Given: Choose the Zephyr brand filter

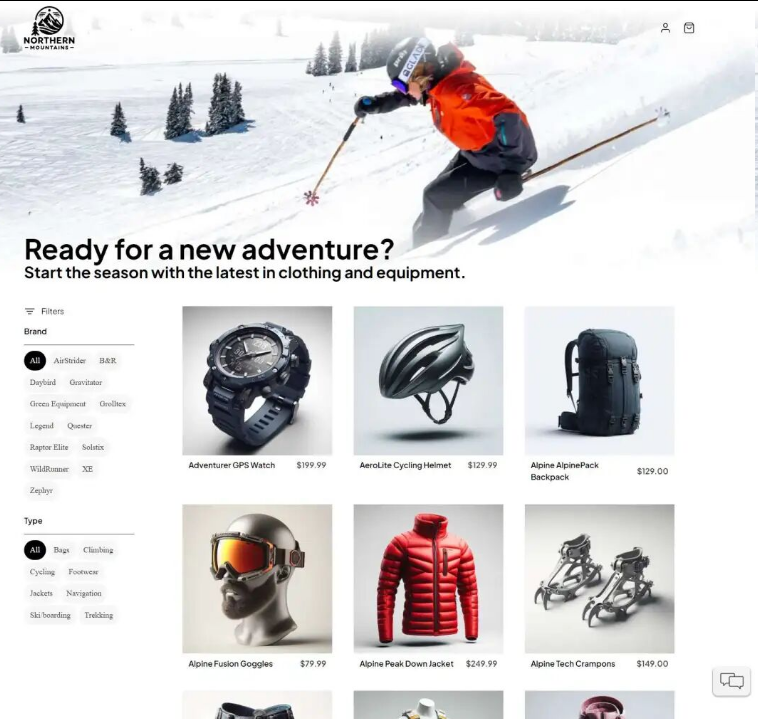Looking at the screenshot, I should [x=41, y=490].
